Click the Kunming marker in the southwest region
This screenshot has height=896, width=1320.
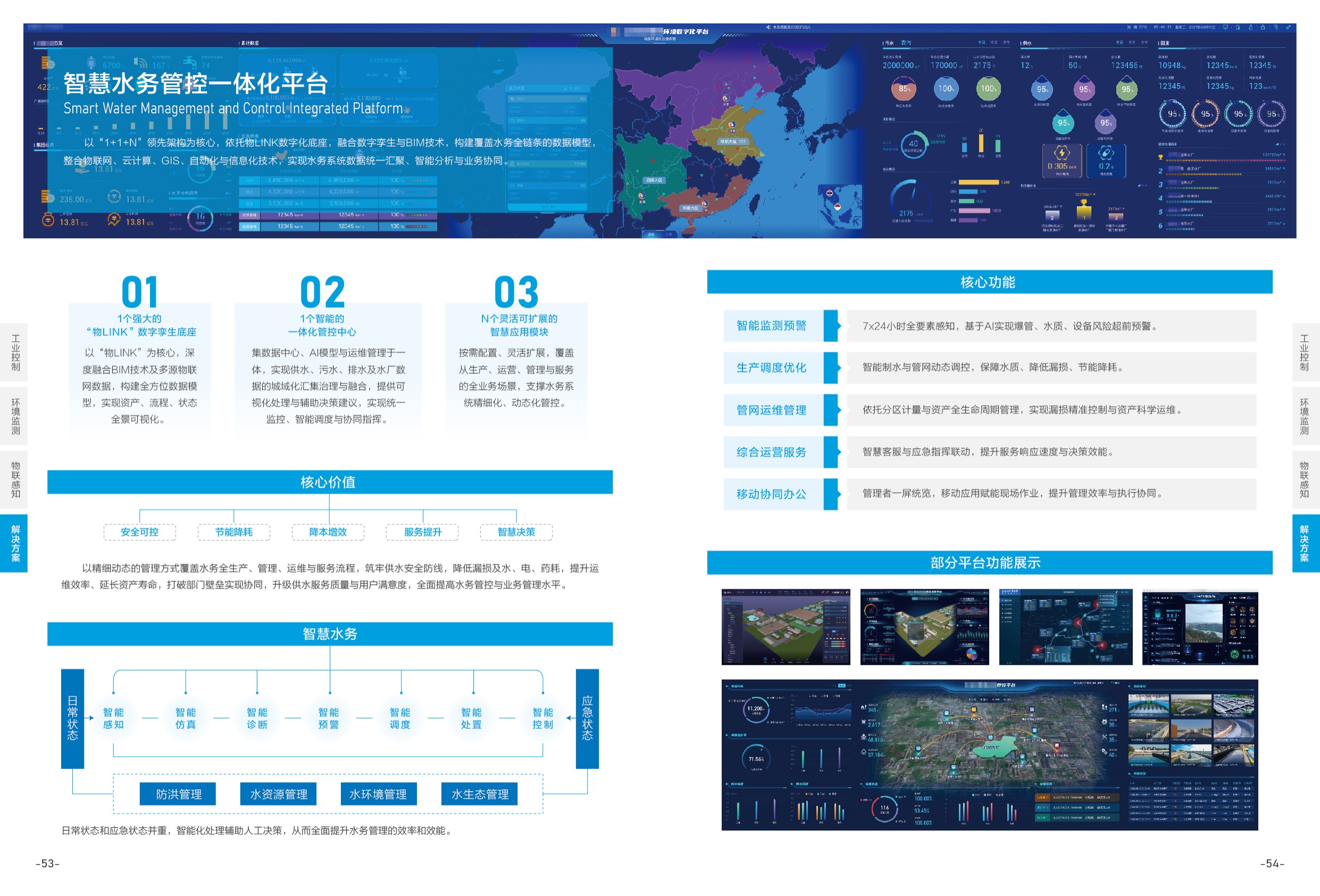pos(642,196)
